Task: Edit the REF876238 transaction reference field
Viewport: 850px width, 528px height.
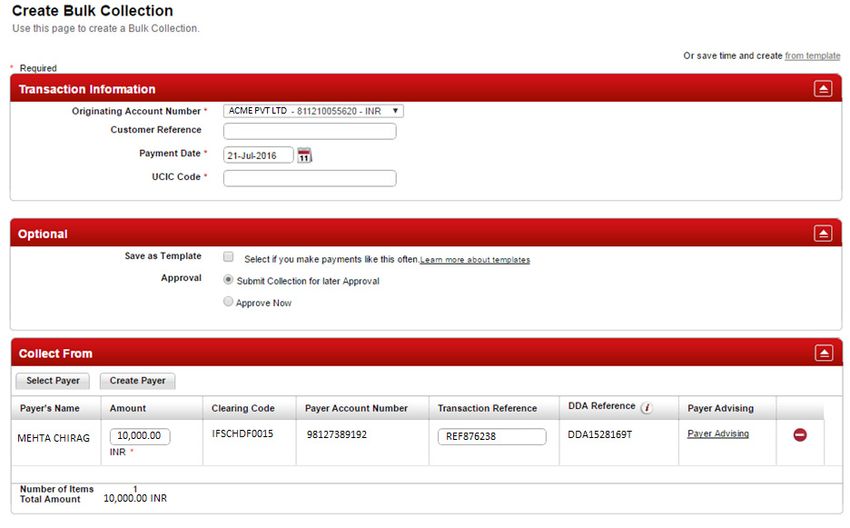Action: (492, 436)
